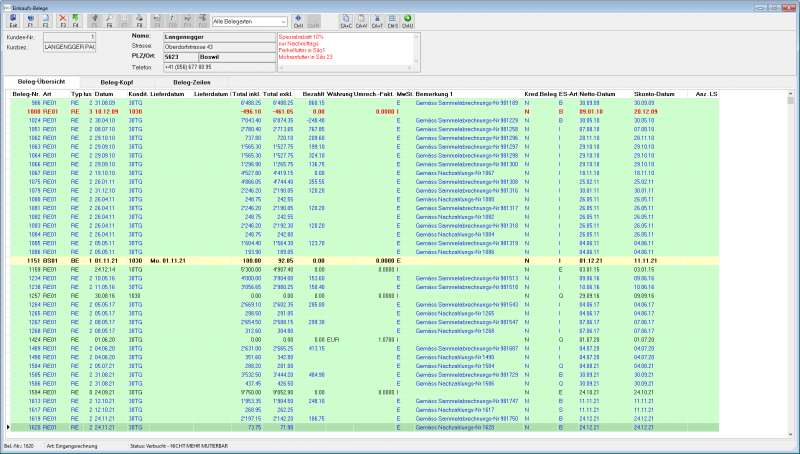Click status bar Art: Eingangsrechnung
Image resolution: width=800 pixels, height=454 pixels.
(72, 446)
